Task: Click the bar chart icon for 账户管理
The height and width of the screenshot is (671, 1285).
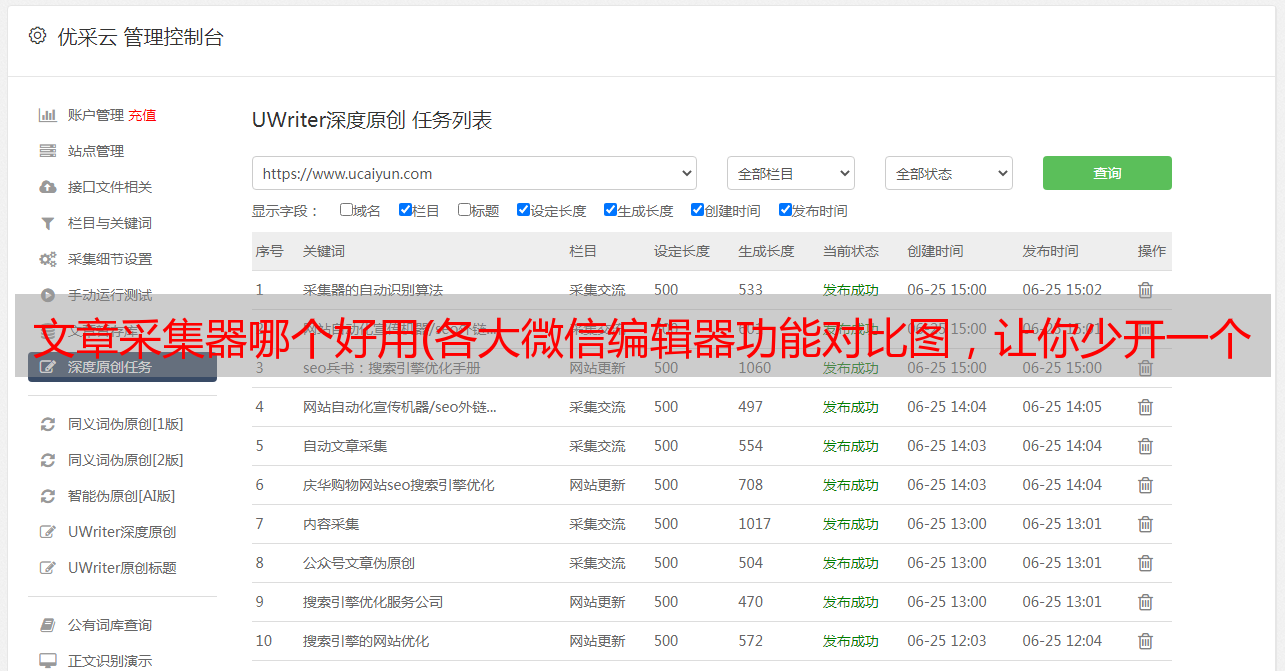Action: tap(47, 115)
